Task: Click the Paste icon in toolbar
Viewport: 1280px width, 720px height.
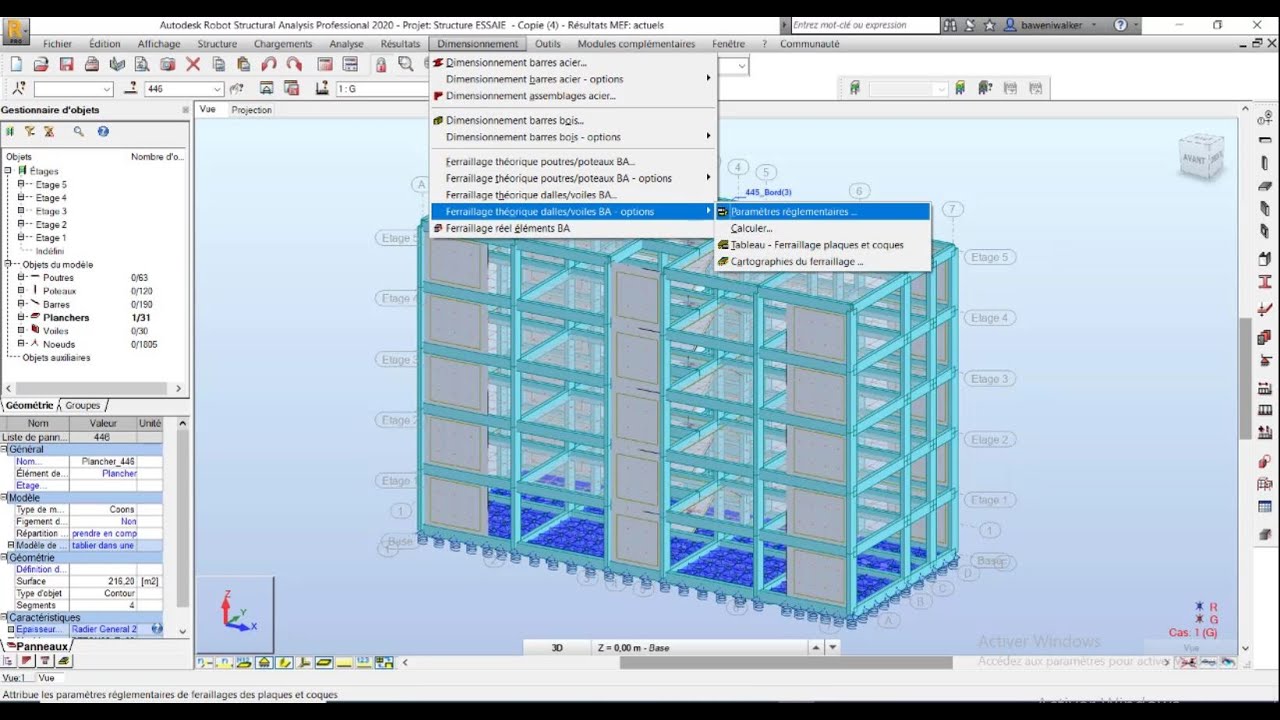Action: click(x=243, y=65)
